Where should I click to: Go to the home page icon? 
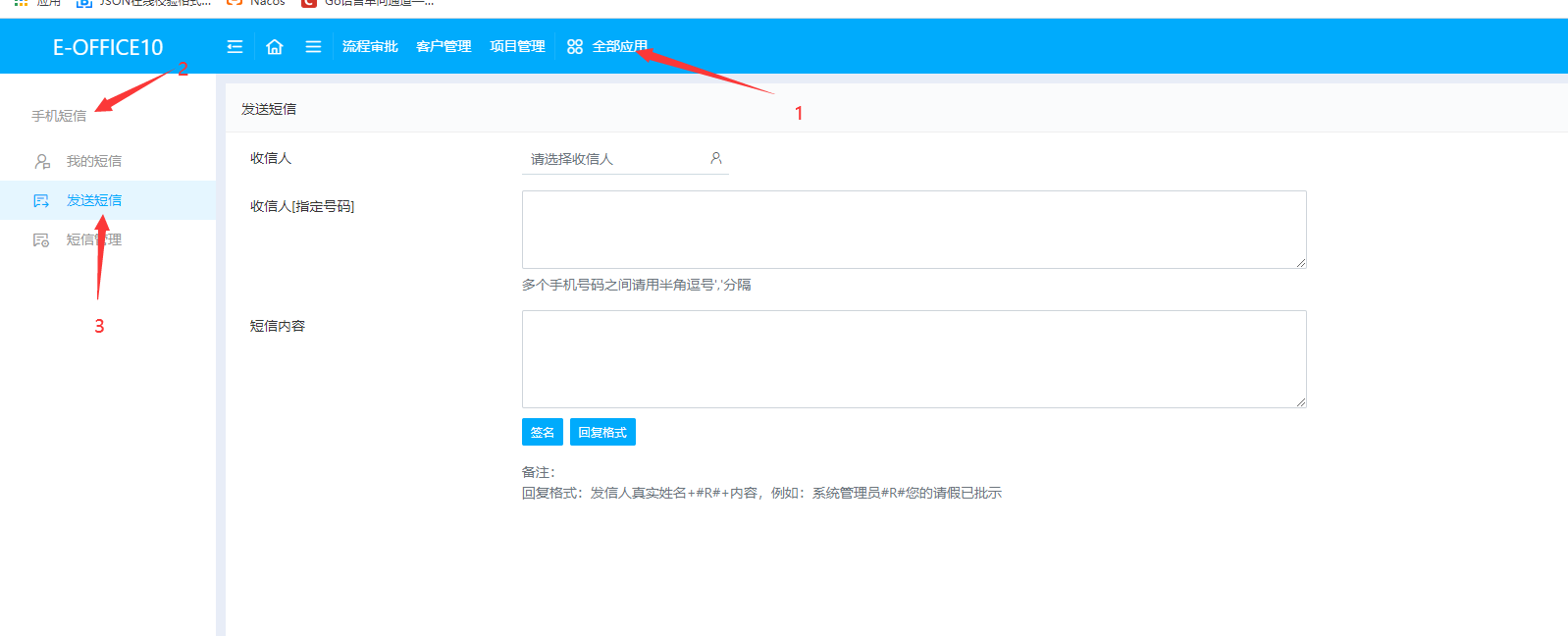point(275,47)
